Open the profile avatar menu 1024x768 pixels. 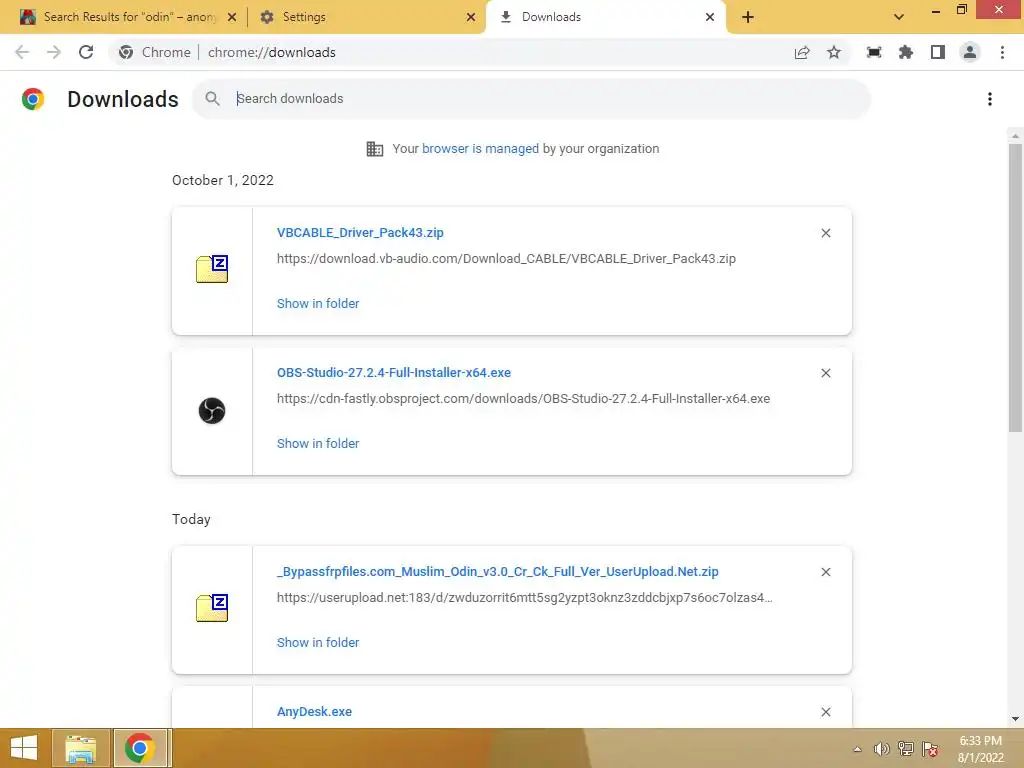[x=970, y=52]
